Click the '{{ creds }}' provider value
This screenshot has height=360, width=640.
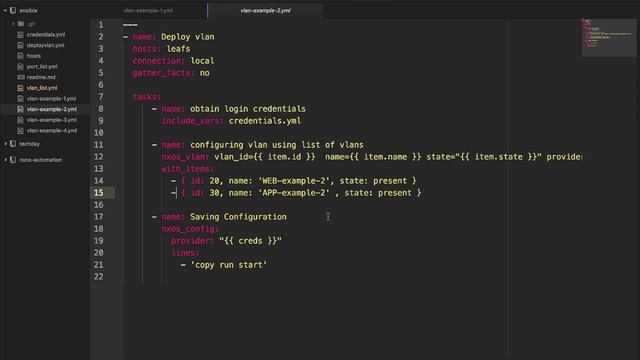coord(250,241)
